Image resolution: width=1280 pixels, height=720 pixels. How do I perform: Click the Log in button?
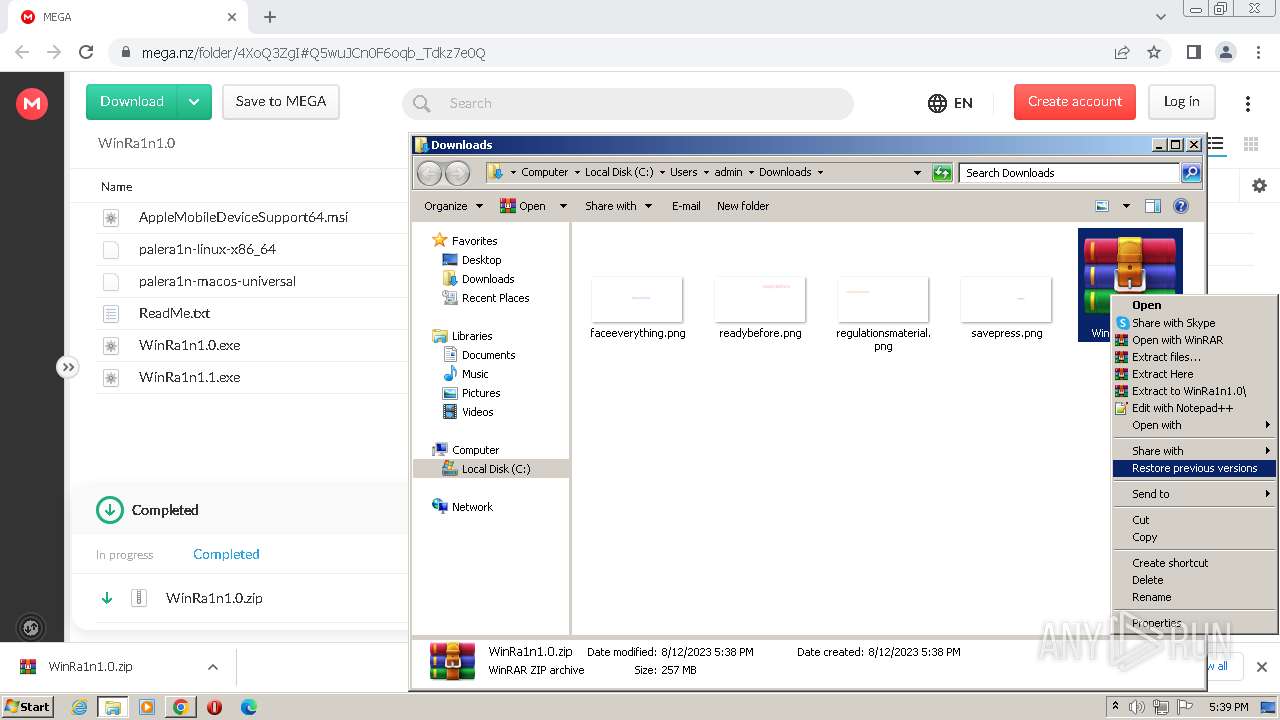point(1181,102)
